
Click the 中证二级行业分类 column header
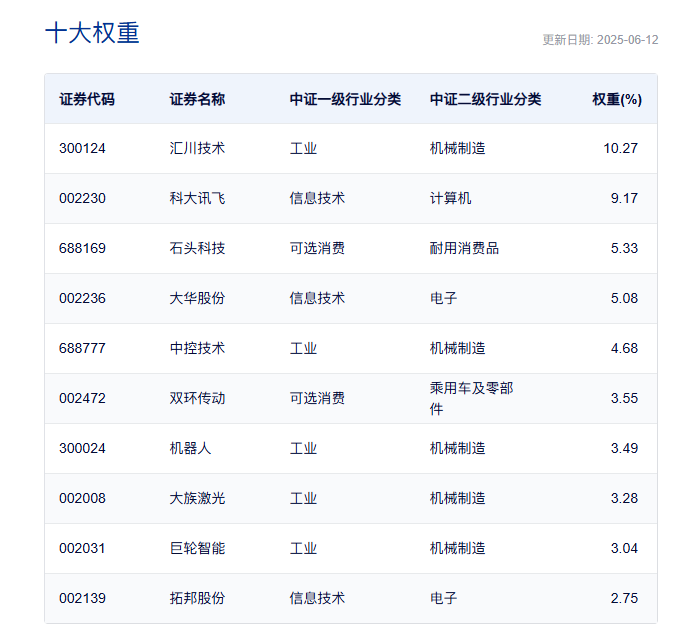coord(485,99)
